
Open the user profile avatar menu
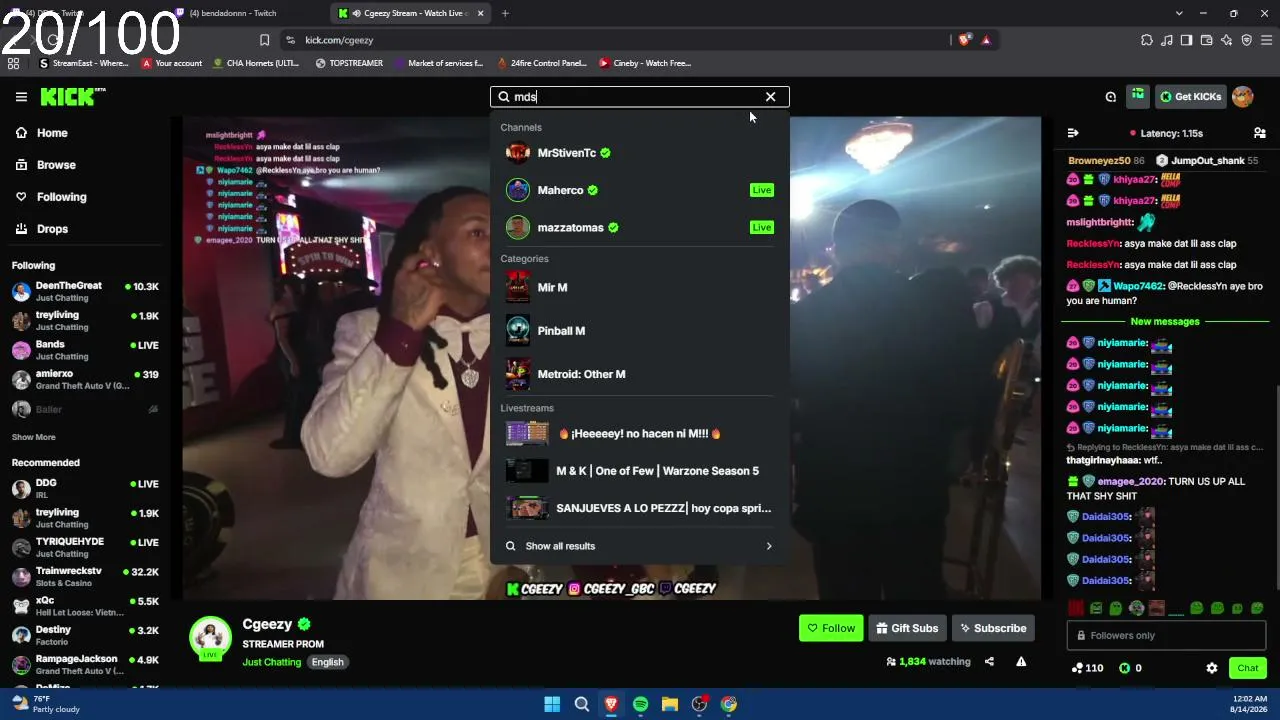1243,97
